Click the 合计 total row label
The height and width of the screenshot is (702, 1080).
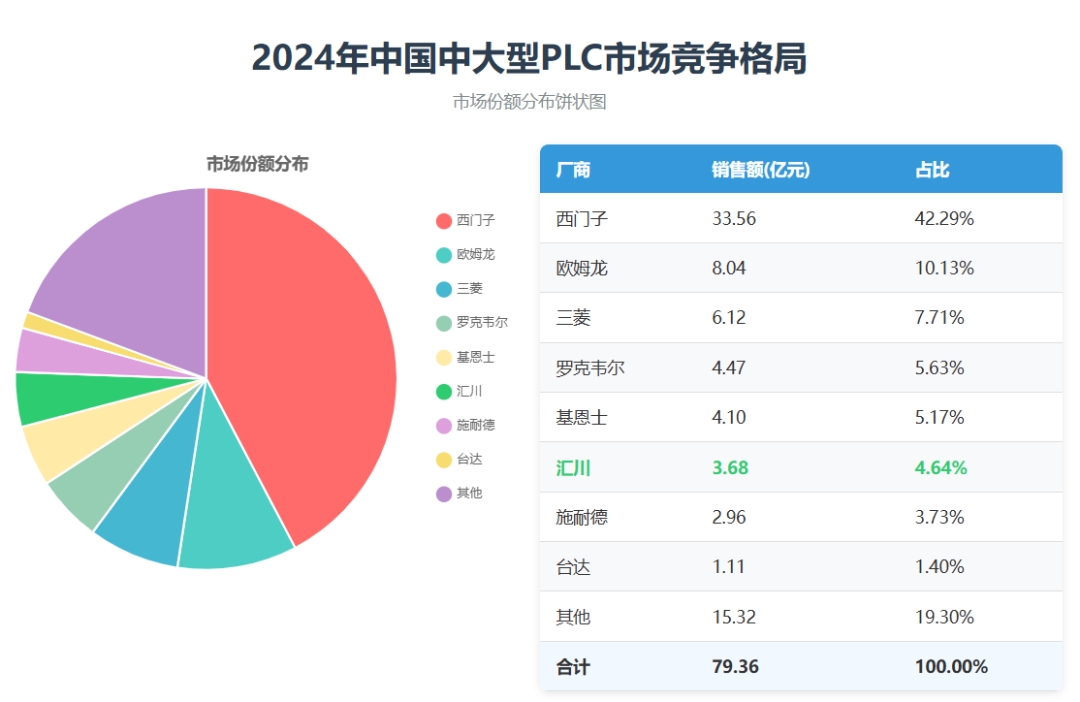[x=573, y=668]
